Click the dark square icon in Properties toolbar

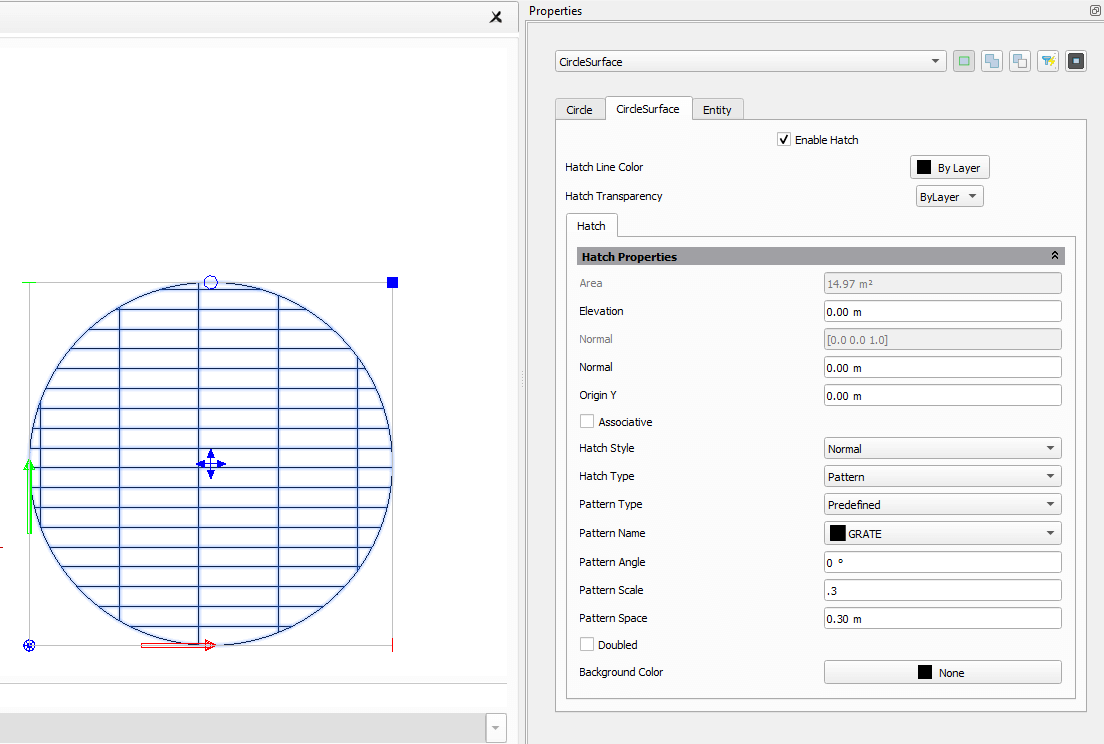pos(1076,61)
